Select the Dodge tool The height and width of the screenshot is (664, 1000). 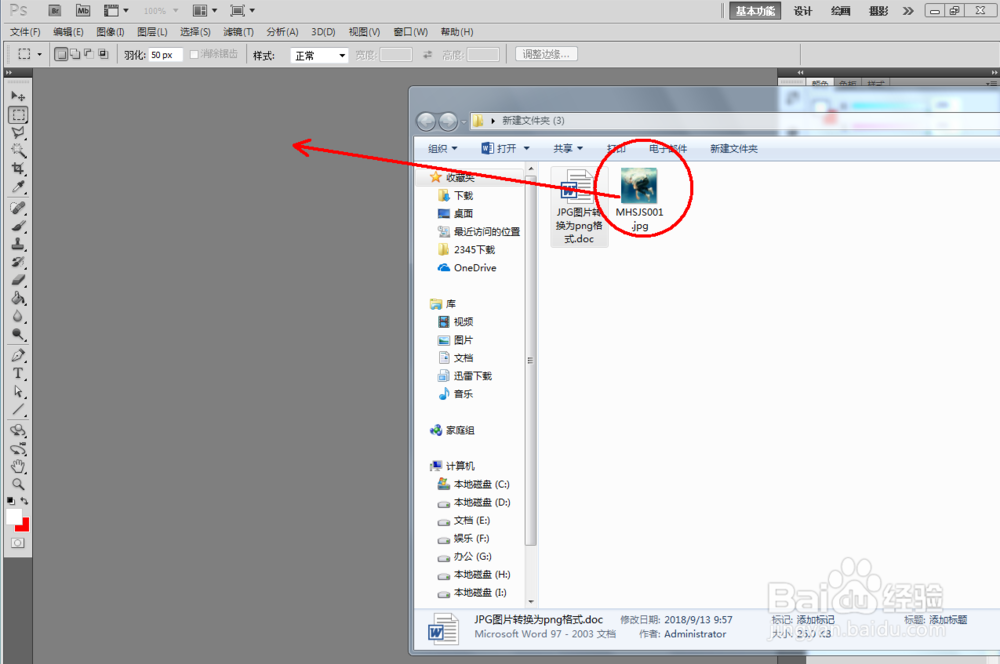pos(18,334)
